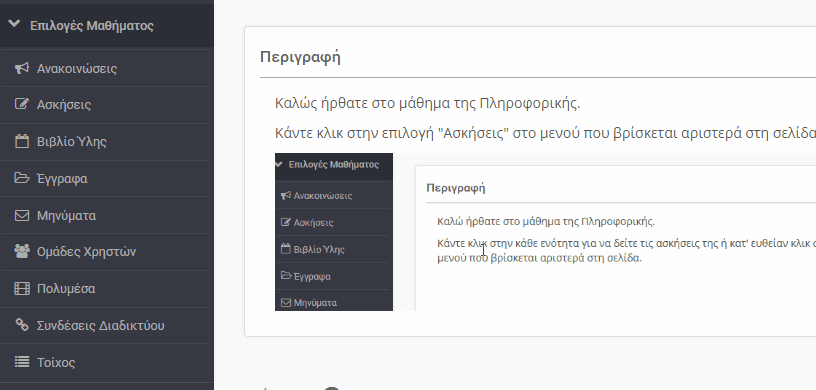Open the Ασκήσεις menu item

63,105
